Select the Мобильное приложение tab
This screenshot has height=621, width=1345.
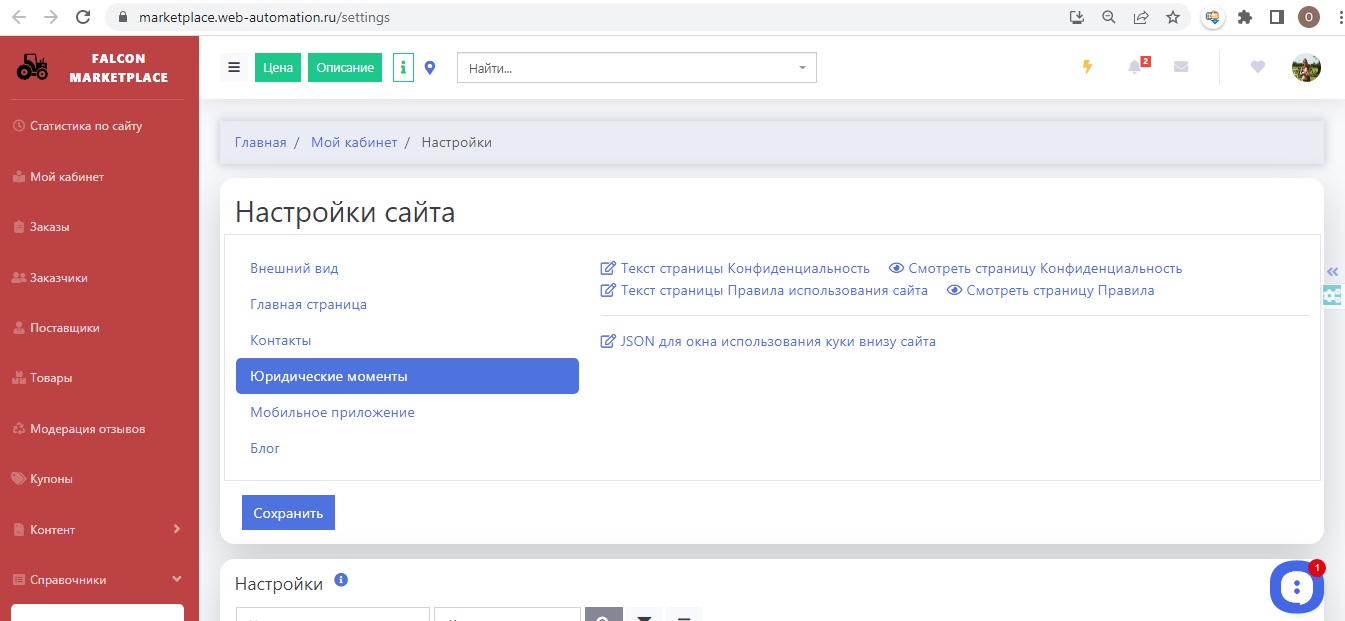pos(332,412)
